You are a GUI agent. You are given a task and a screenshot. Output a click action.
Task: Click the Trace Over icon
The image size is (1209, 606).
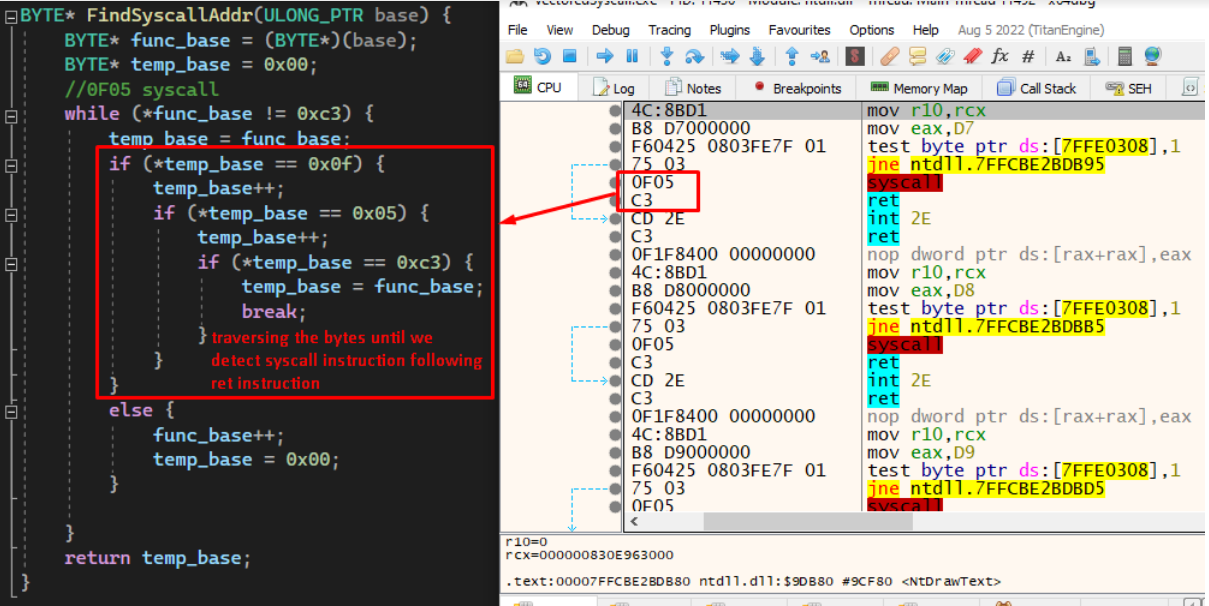coord(757,56)
